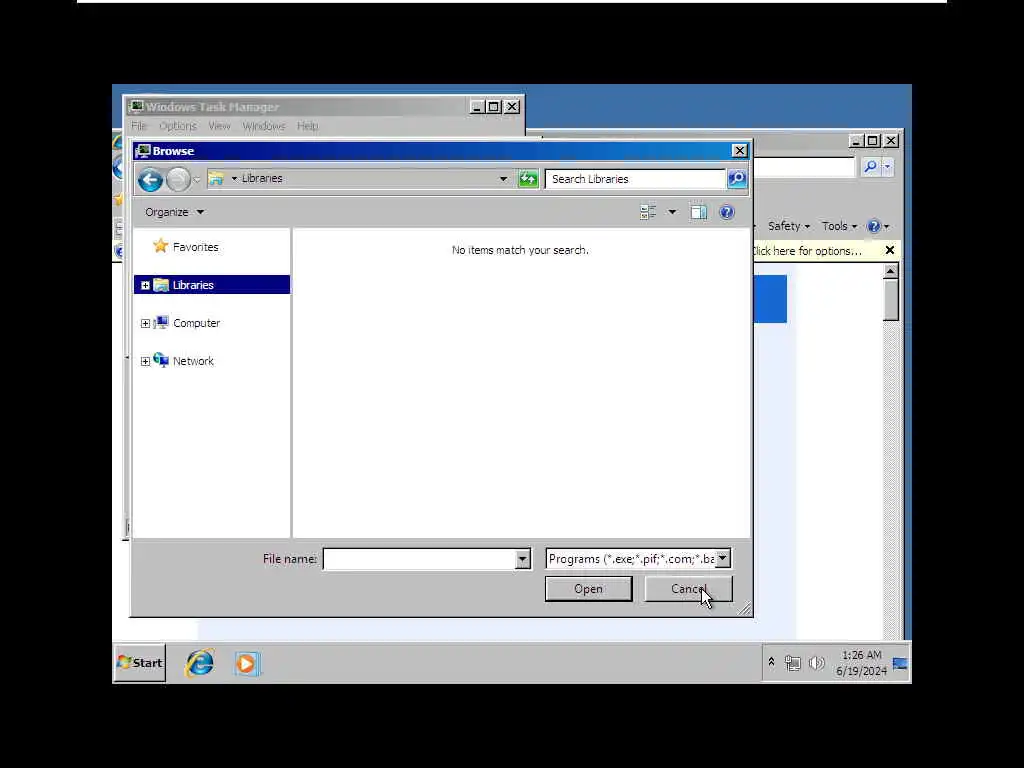Screen dimensions: 1024x768
Task: Click the Open button
Action: click(x=588, y=589)
